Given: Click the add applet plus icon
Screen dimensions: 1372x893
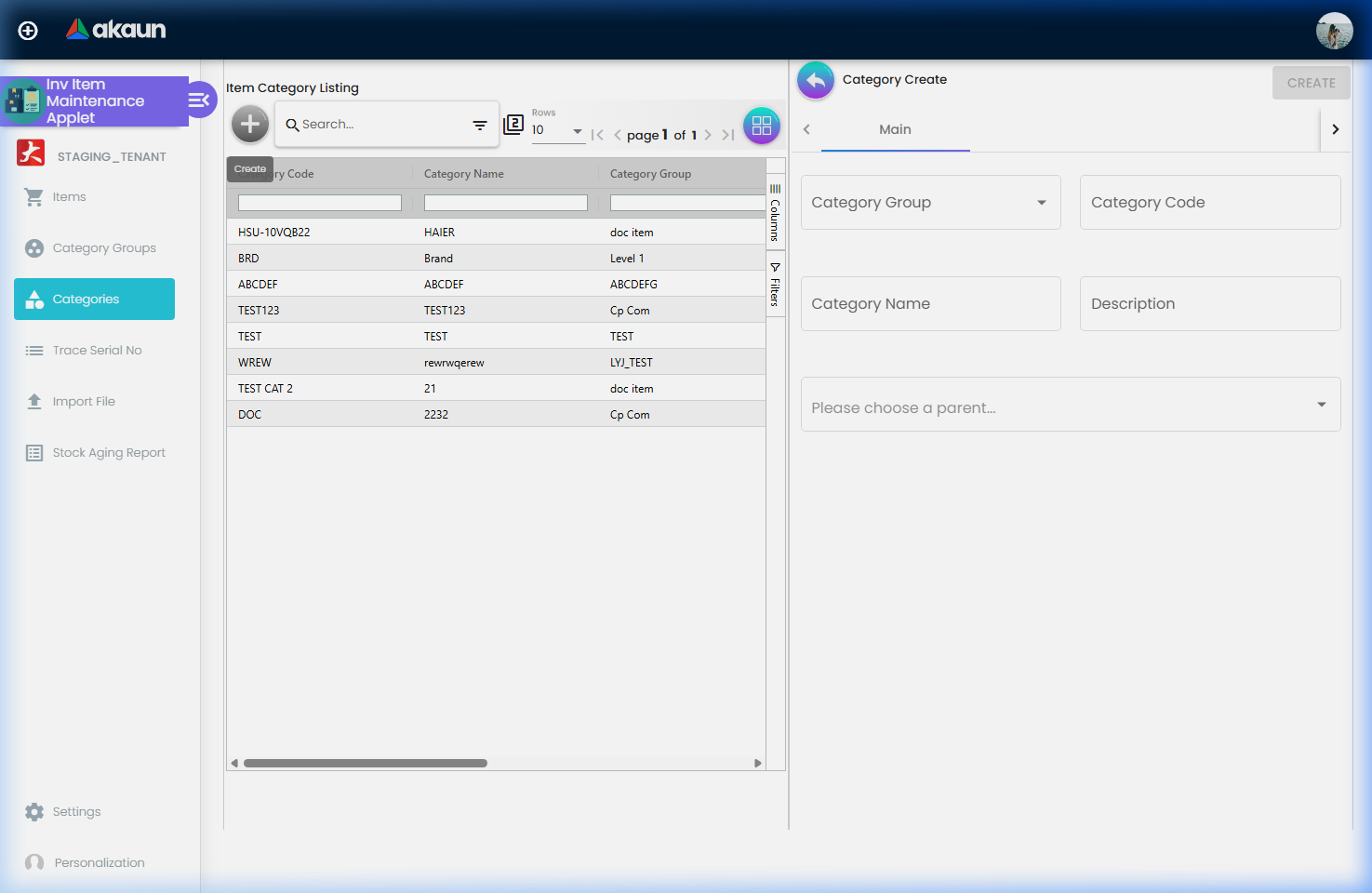Looking at the screenshot, I should coord(28,31).
